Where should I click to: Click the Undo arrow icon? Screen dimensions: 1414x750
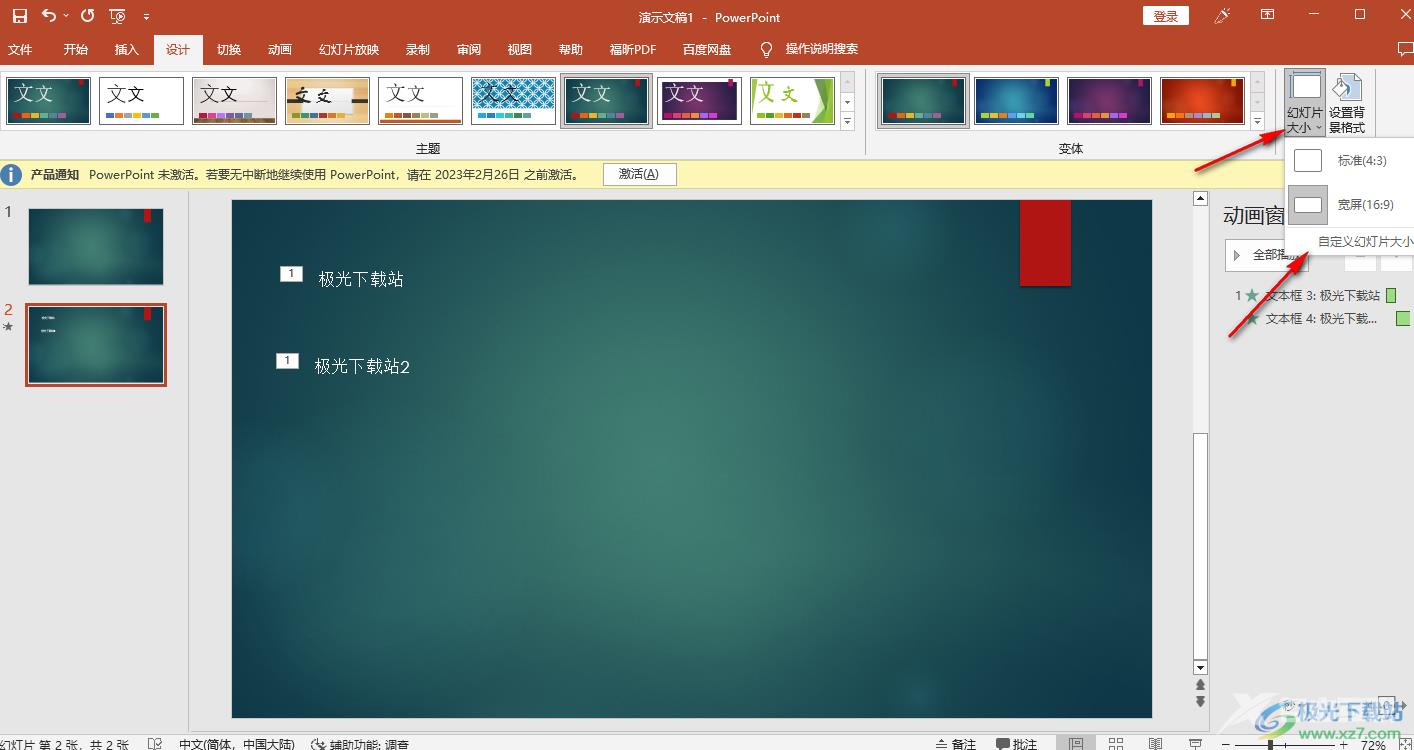coord(48,16)
